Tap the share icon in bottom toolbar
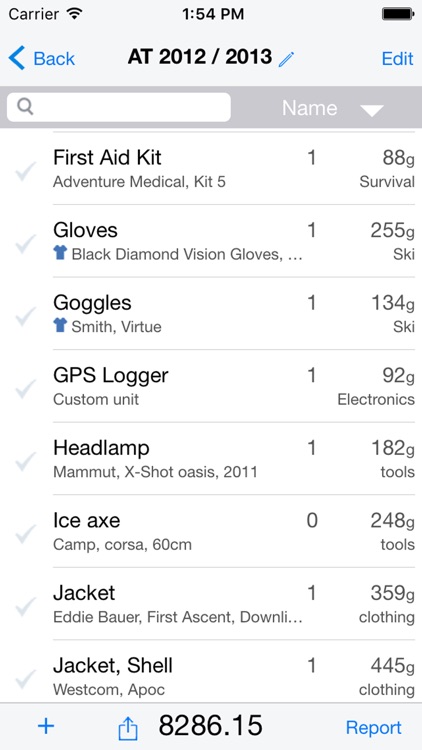The width and height of the screenshot is (422, 750). pyautogui.click(x=128, y=728)
